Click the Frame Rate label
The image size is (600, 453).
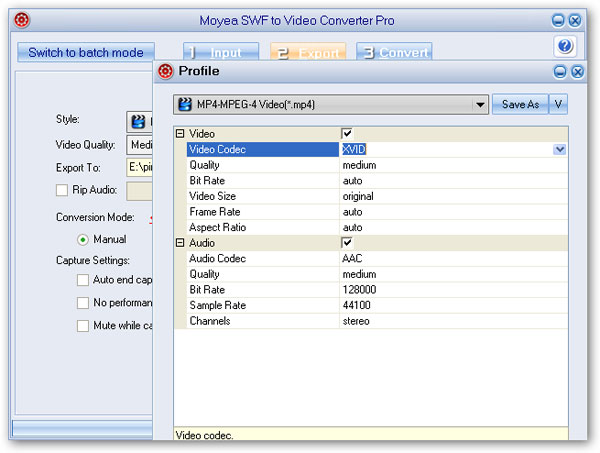pos(215,212)
